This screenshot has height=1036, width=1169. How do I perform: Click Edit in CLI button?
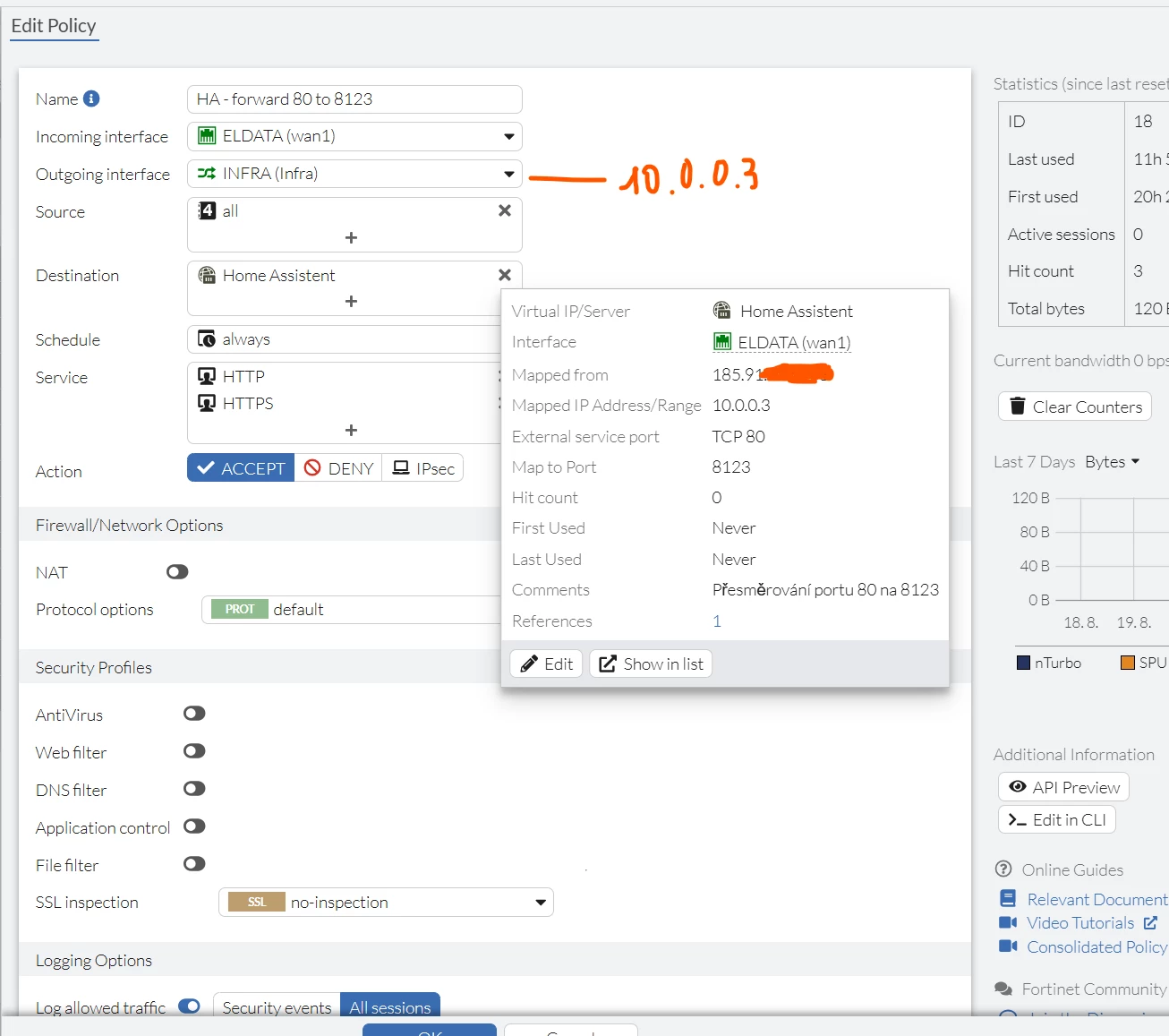(x=1057, y=819)
